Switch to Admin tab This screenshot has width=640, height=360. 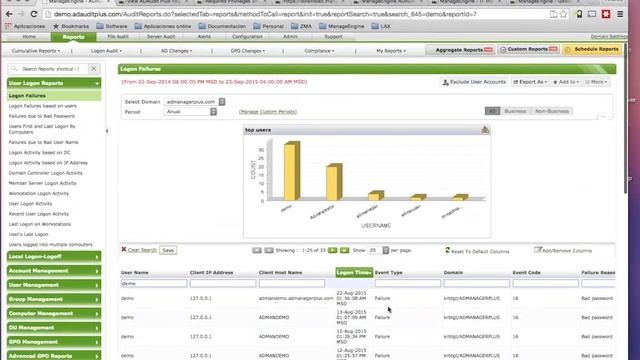(x=290, y=37)
